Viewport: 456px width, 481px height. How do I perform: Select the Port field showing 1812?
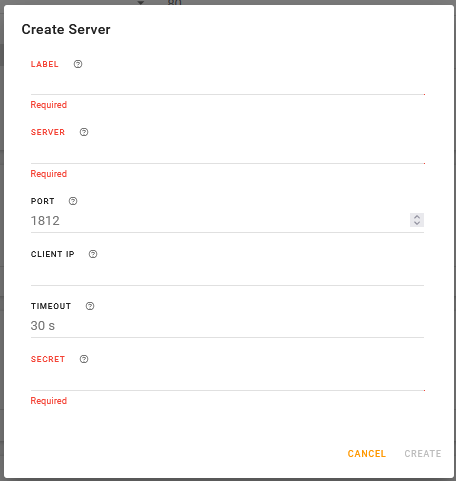220,221
